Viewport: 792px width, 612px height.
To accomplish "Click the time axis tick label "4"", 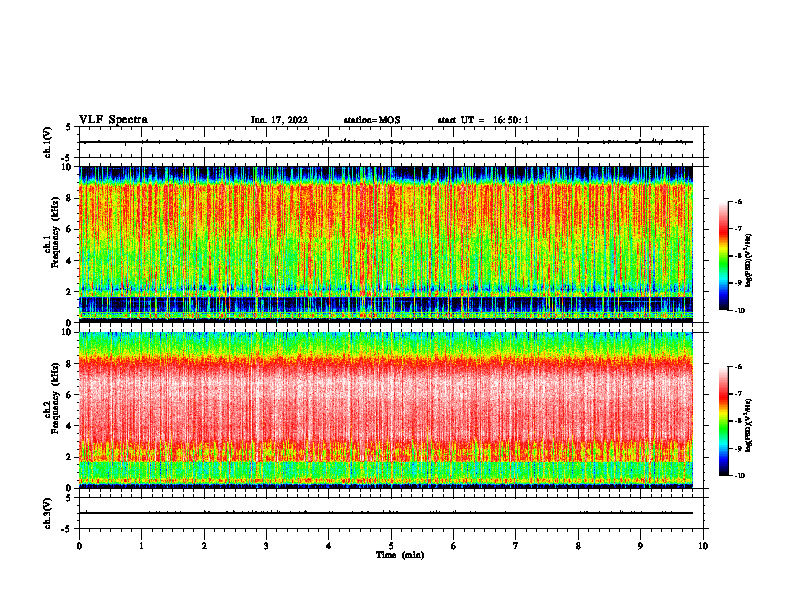I will coord(329,546).
